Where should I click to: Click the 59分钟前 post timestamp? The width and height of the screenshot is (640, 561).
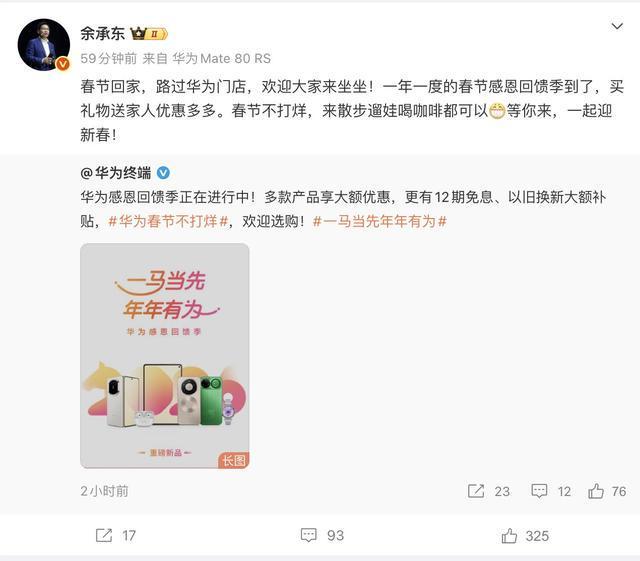pos(109,59)
